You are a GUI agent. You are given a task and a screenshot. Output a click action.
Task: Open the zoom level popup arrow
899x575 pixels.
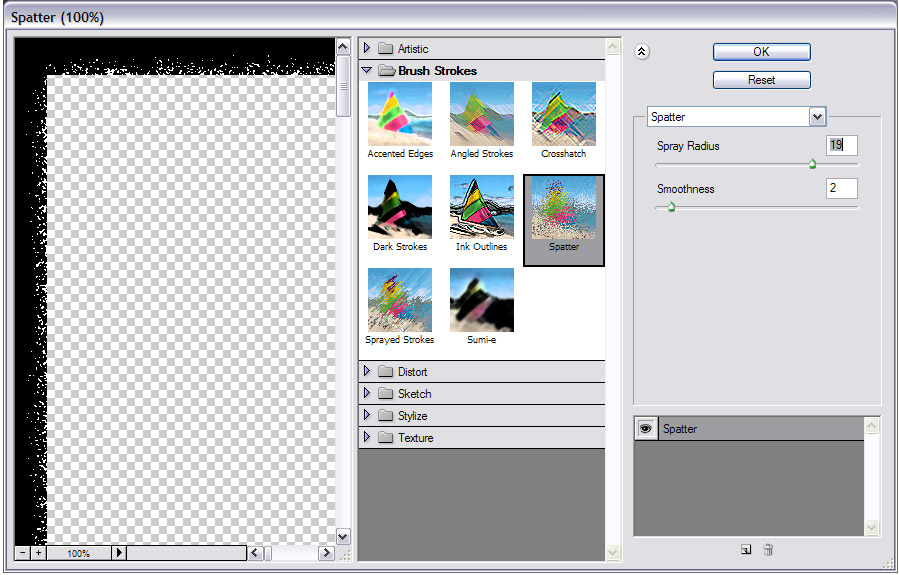coord(119,553)
